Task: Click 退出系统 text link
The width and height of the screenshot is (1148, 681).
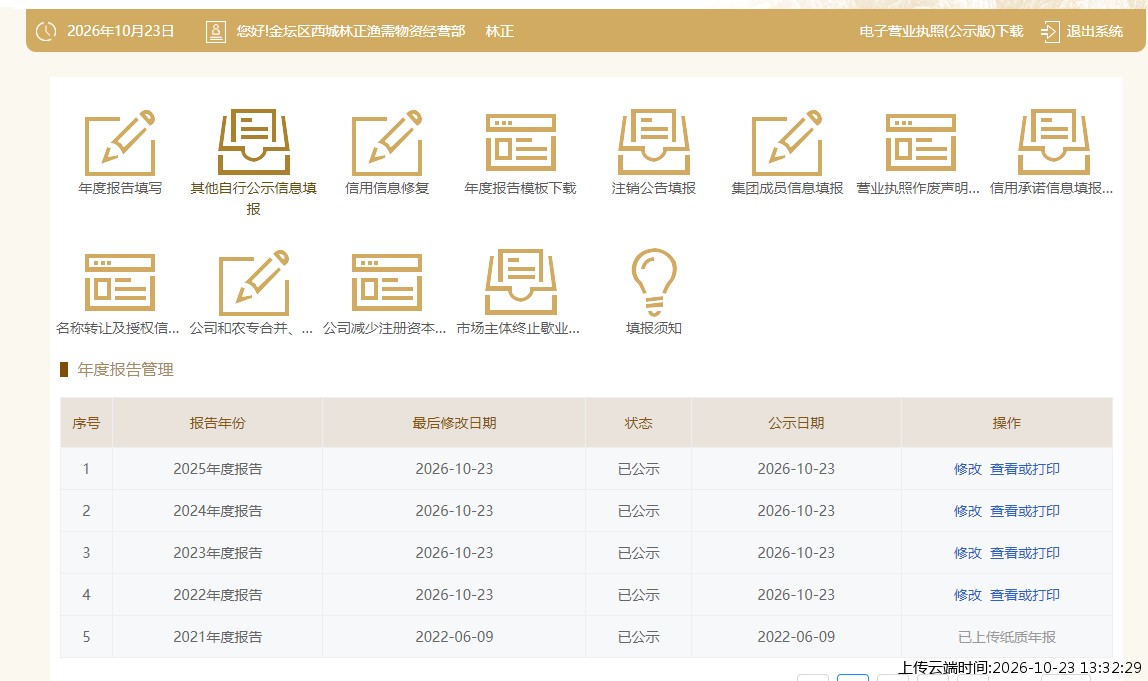Action: click(1095, 31)
